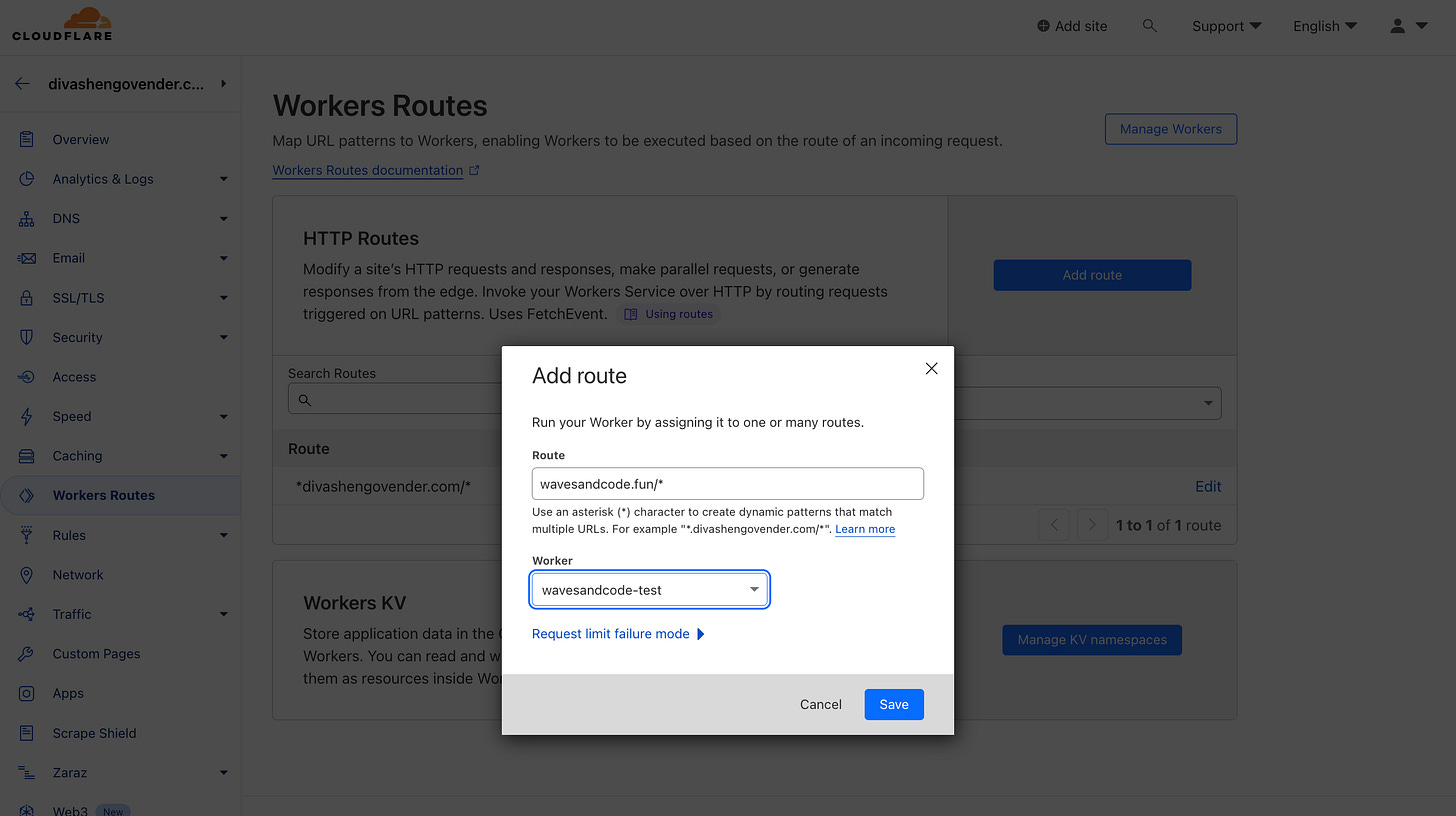Expand the Traffic submenu arrow

[223, 614]
